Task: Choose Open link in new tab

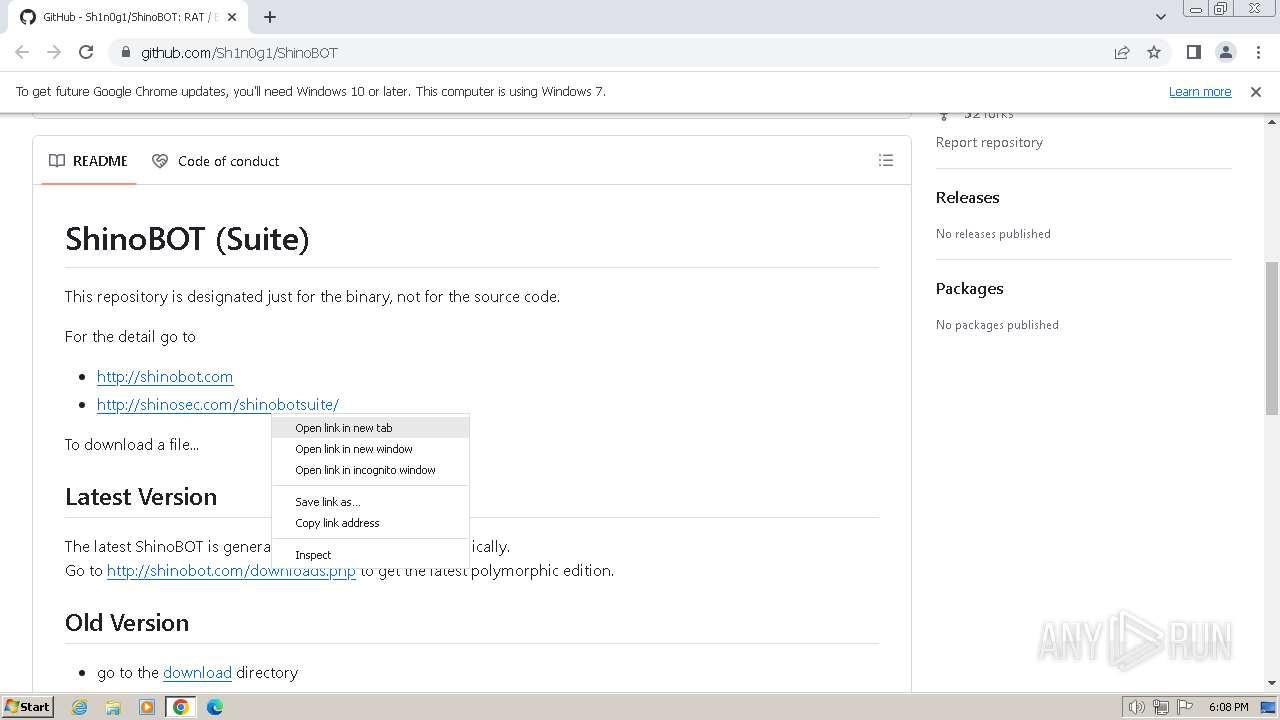Action: point(344,428)
